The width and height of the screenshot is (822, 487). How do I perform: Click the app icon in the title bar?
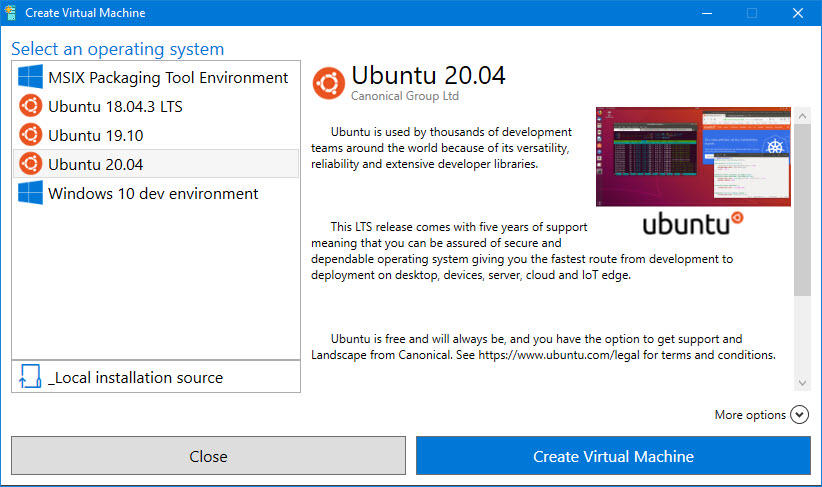(x=11, y=13)
